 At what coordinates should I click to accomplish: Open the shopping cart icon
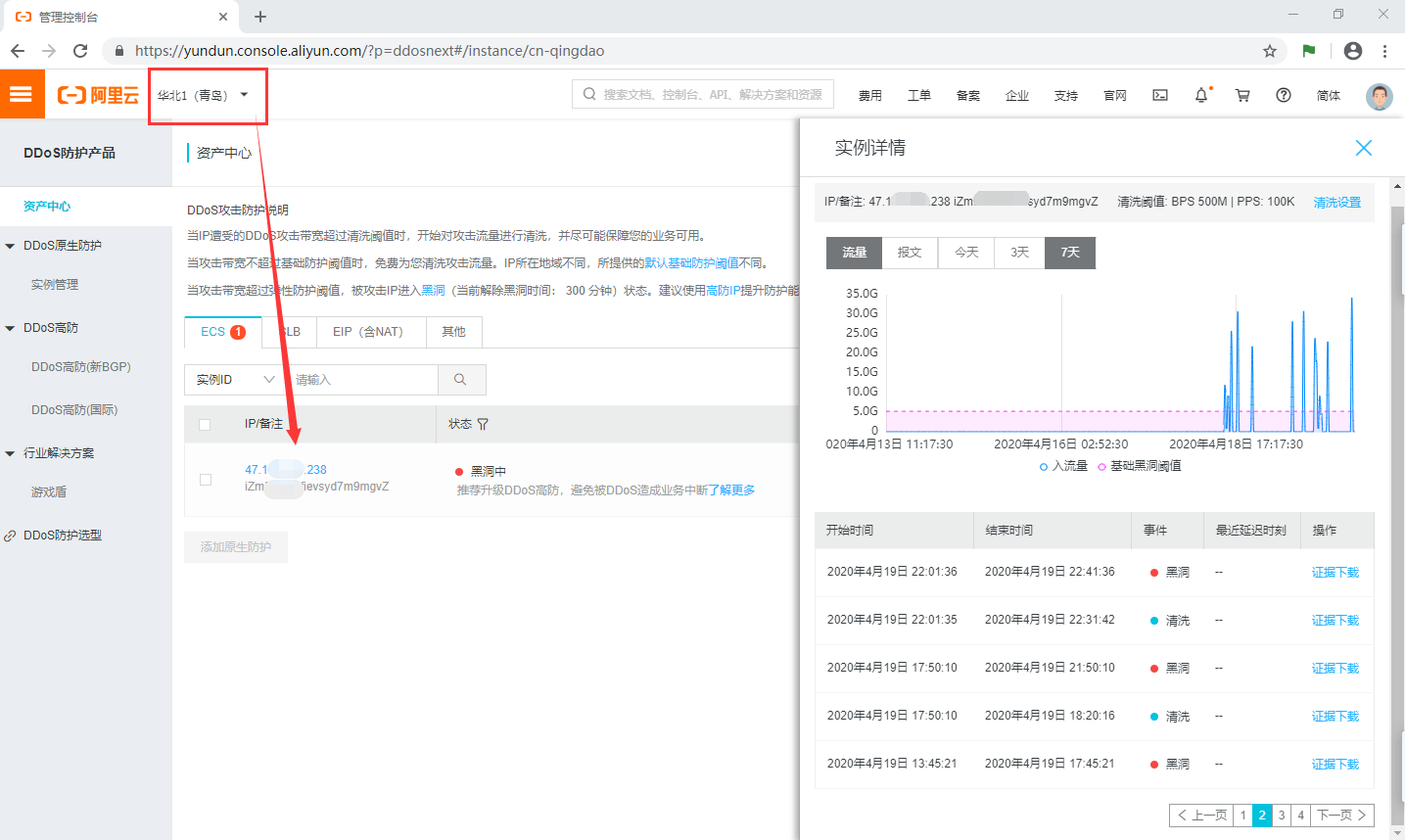1242,95
